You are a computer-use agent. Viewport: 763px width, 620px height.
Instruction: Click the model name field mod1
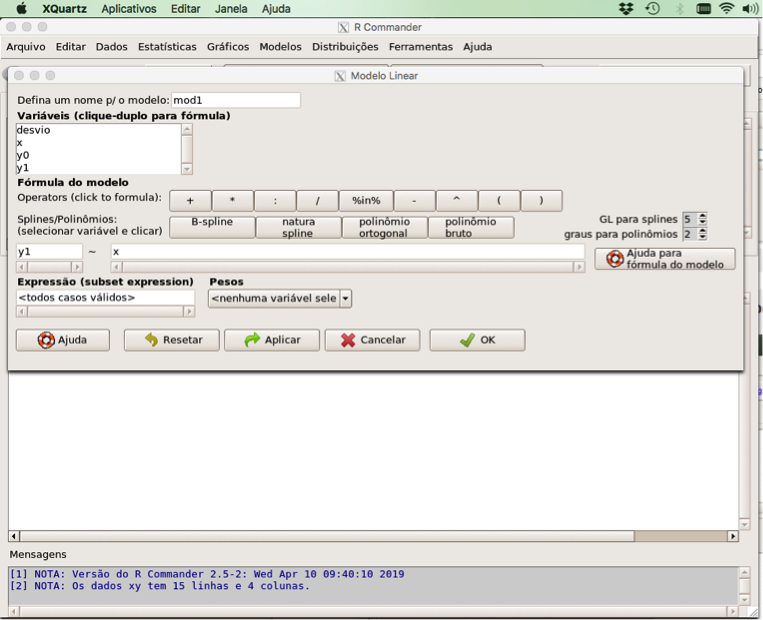coord(235,100)
